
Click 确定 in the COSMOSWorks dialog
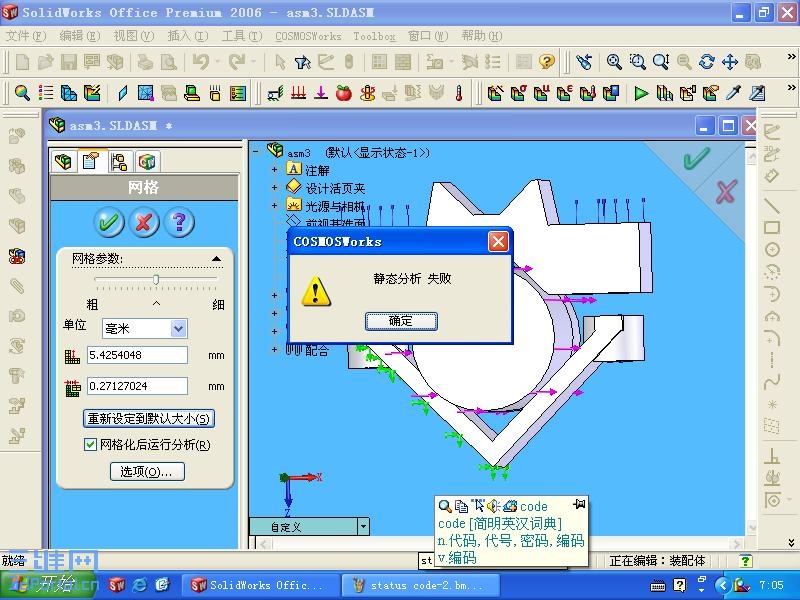coord(401,321)
